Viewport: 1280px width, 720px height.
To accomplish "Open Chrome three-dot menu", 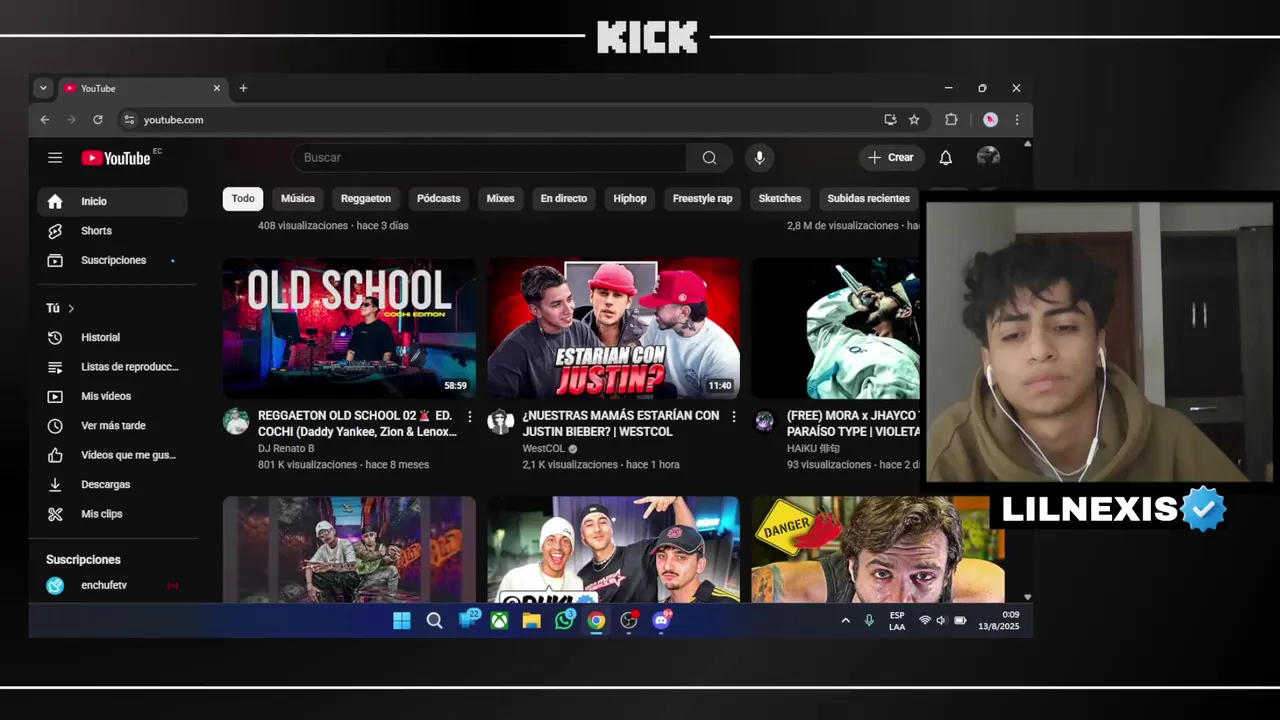I will tap(1017, 120).
